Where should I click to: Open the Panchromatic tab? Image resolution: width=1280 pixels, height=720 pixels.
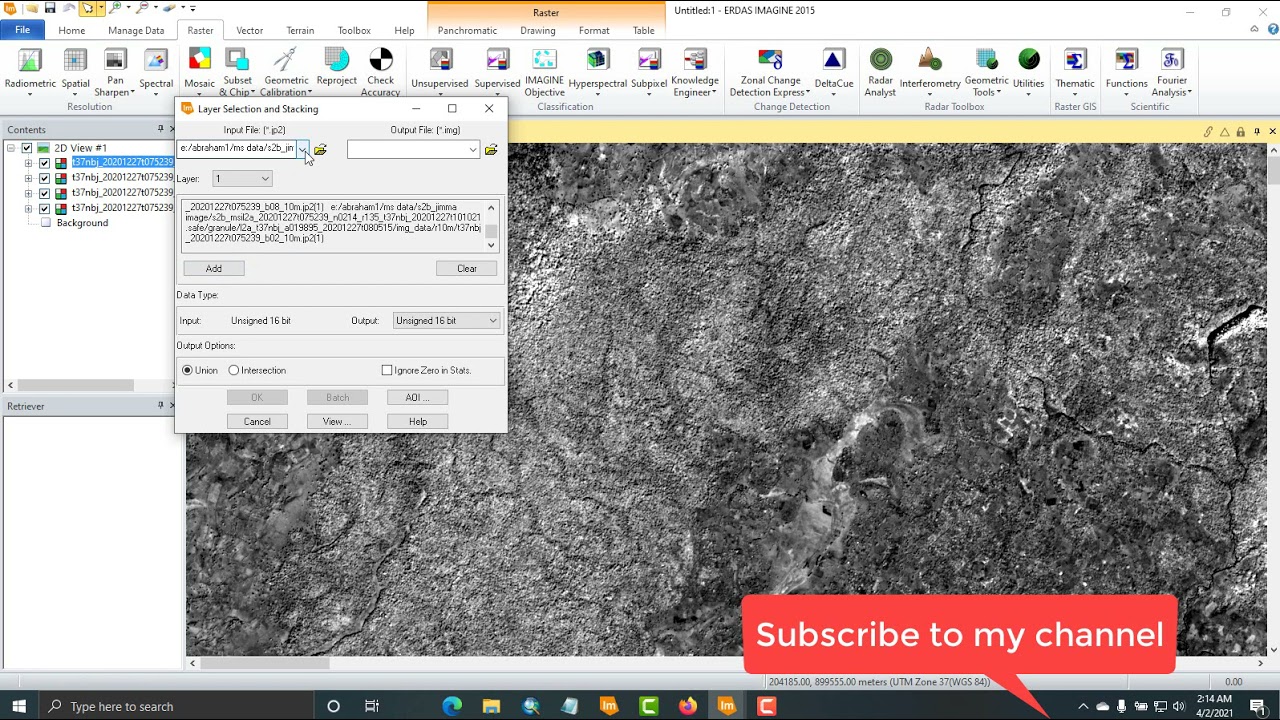(467, 30)
